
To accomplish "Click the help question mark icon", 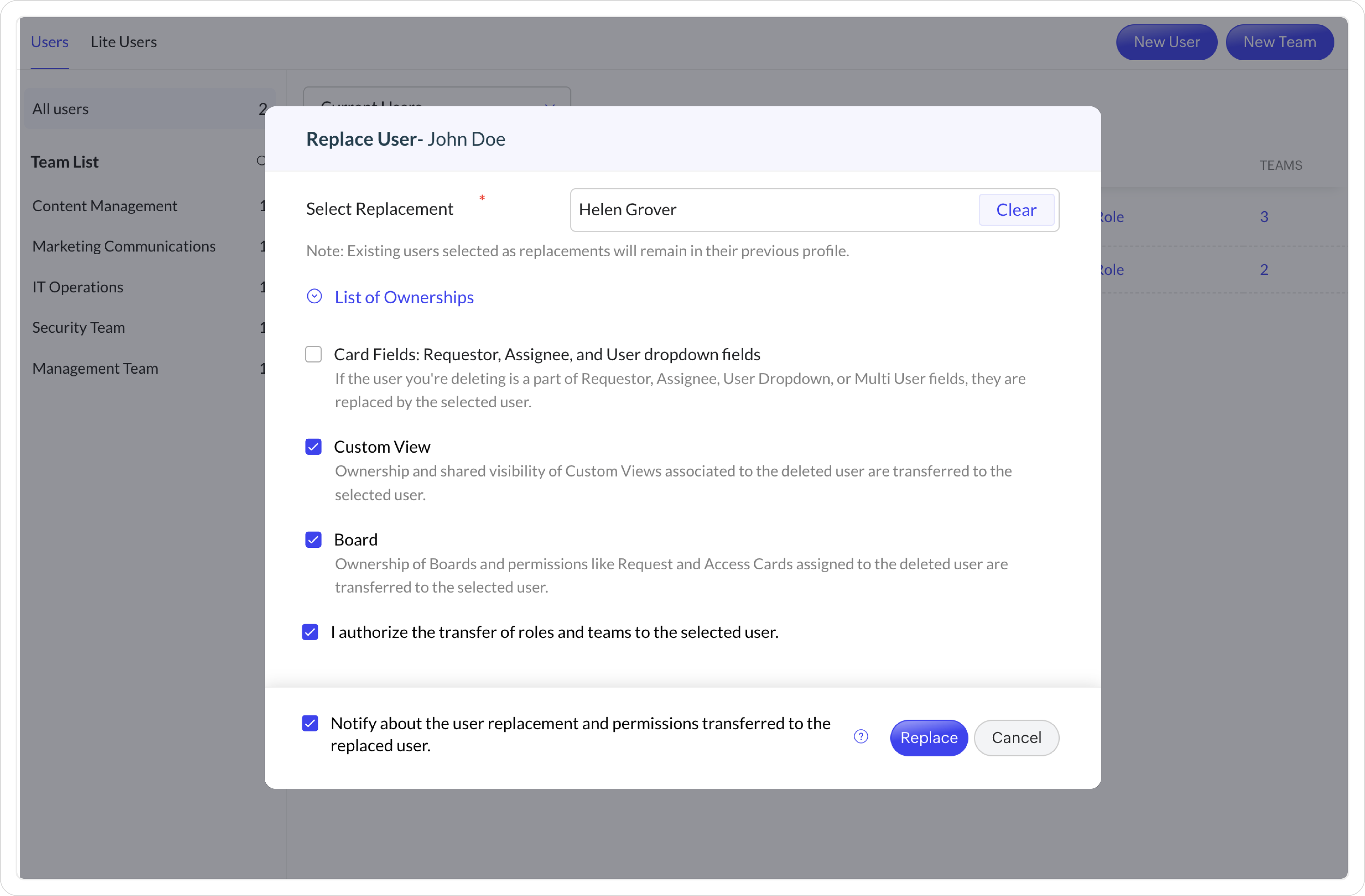I will point(860,737).
